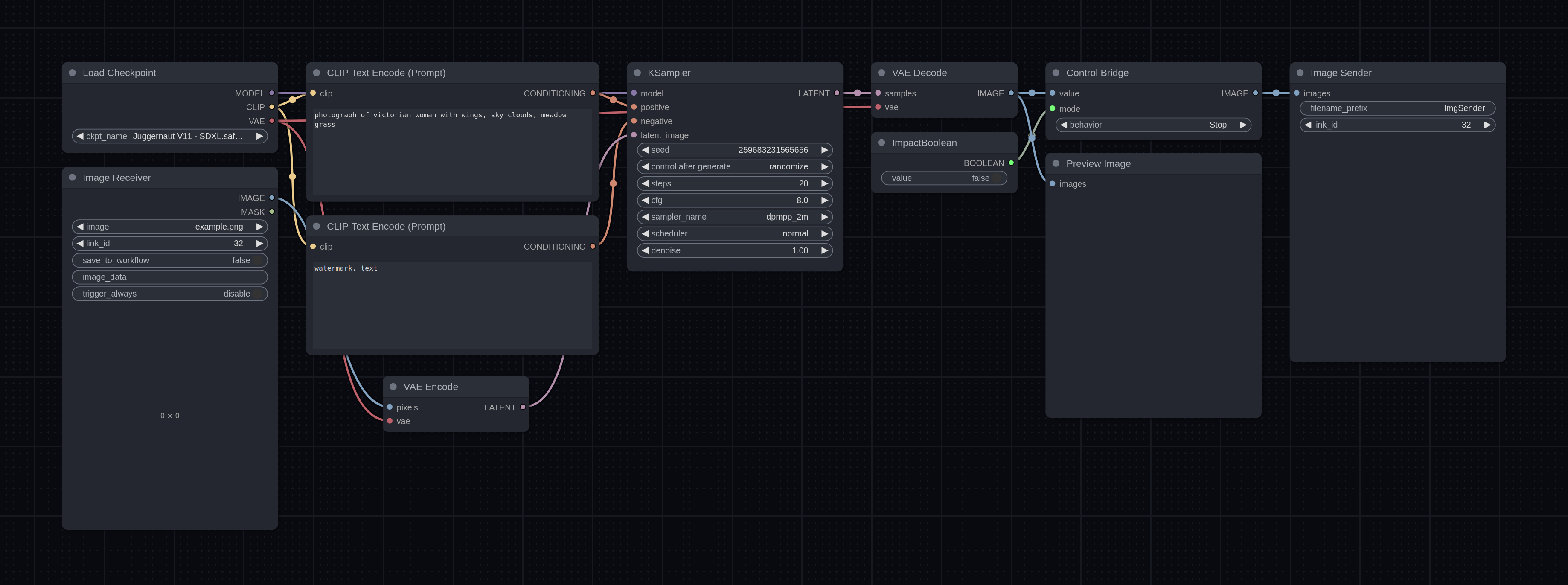Collapse the VAE Encode node dot

coord(393,387)
